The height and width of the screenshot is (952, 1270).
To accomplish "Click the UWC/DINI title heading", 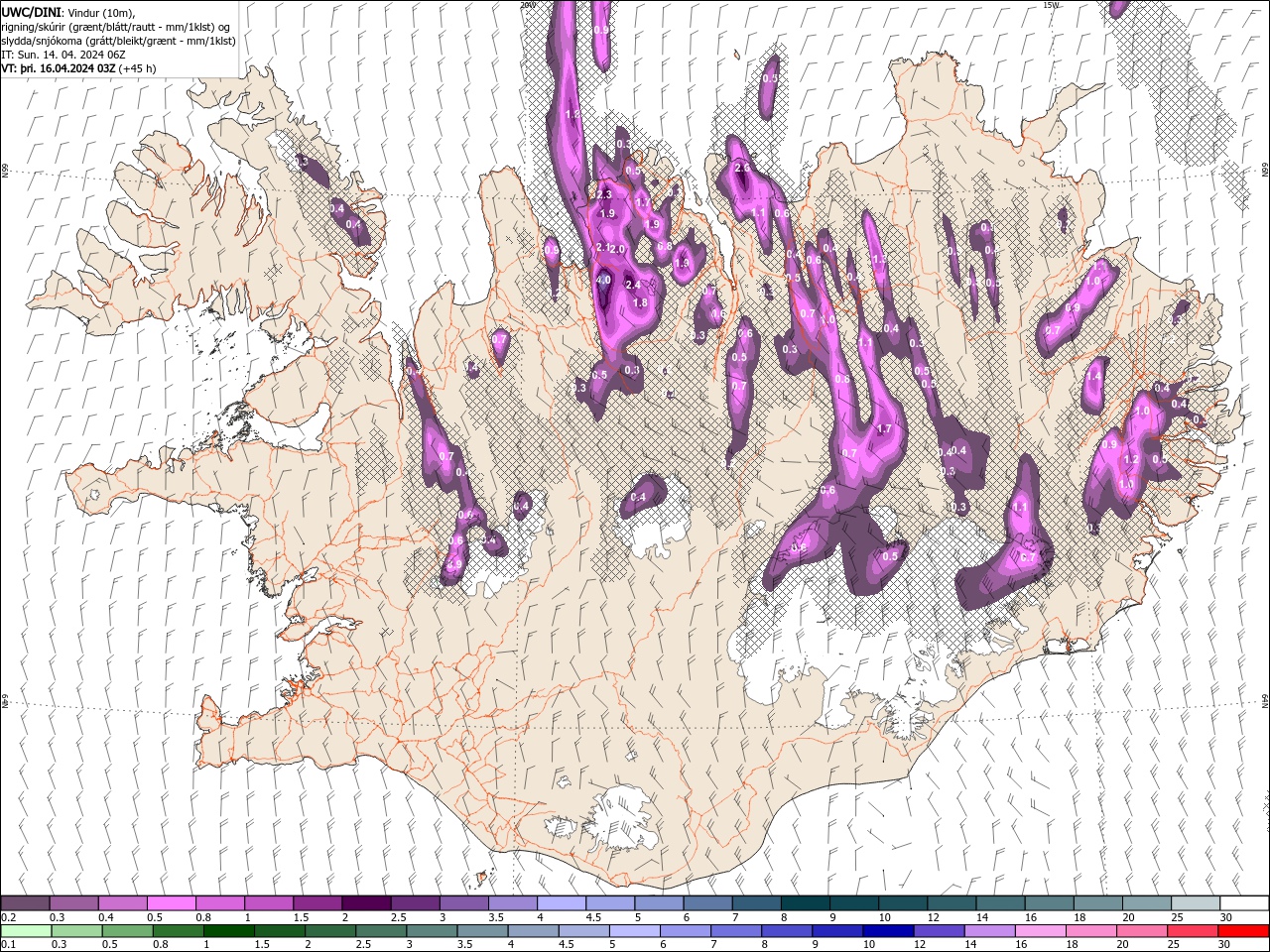I will [x=31, y=11].
